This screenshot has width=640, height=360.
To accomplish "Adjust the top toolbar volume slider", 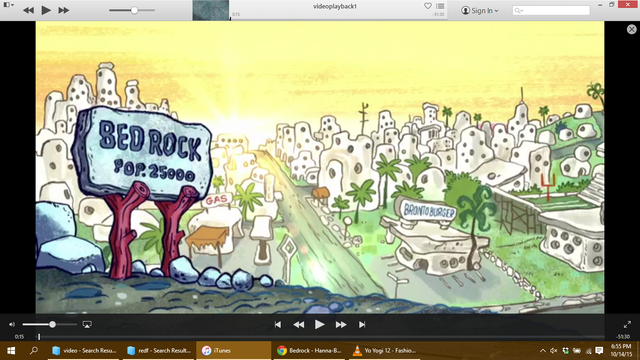I will (x=132, y=10).
